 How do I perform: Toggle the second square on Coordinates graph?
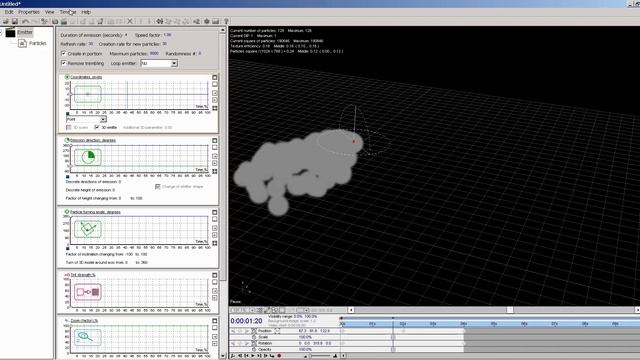point(215,84)
